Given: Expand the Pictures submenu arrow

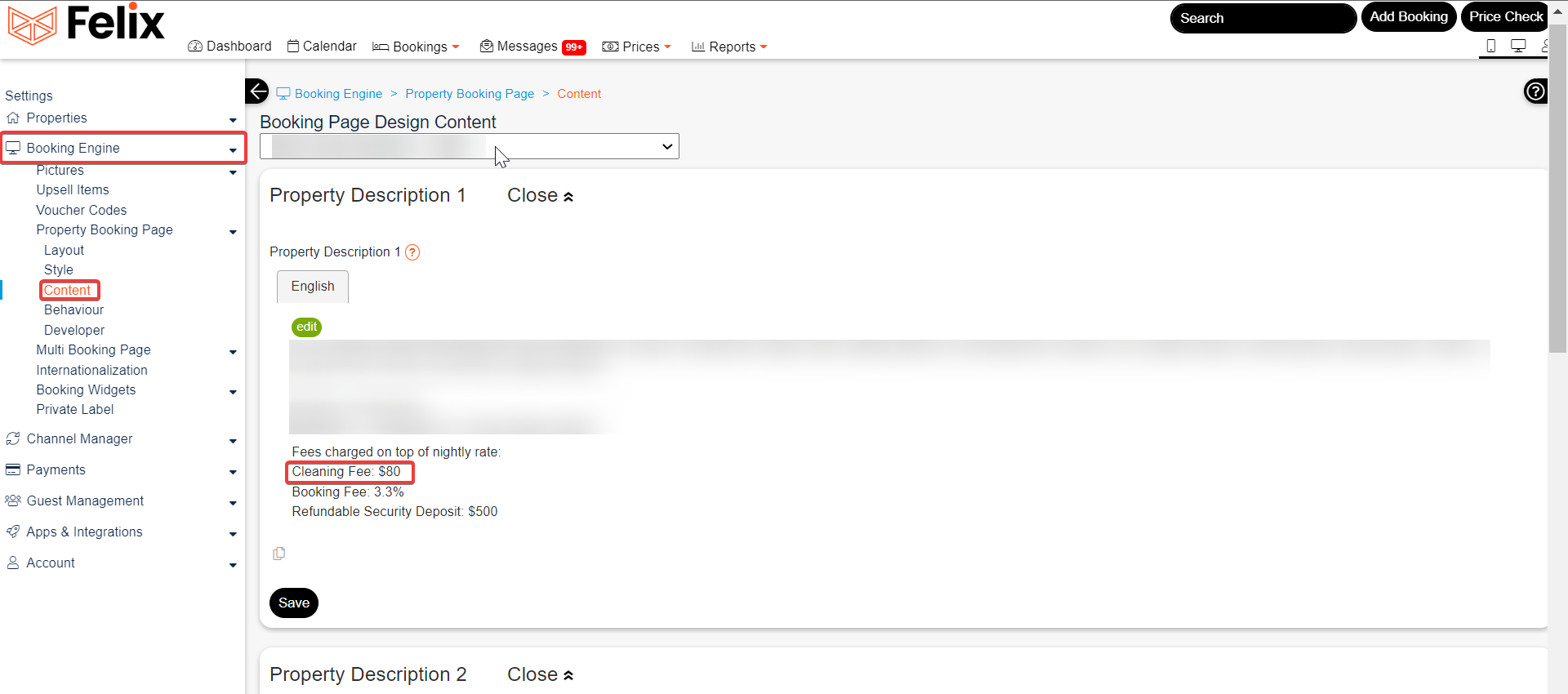Looking at the screenshot, I should coord(233,172).
